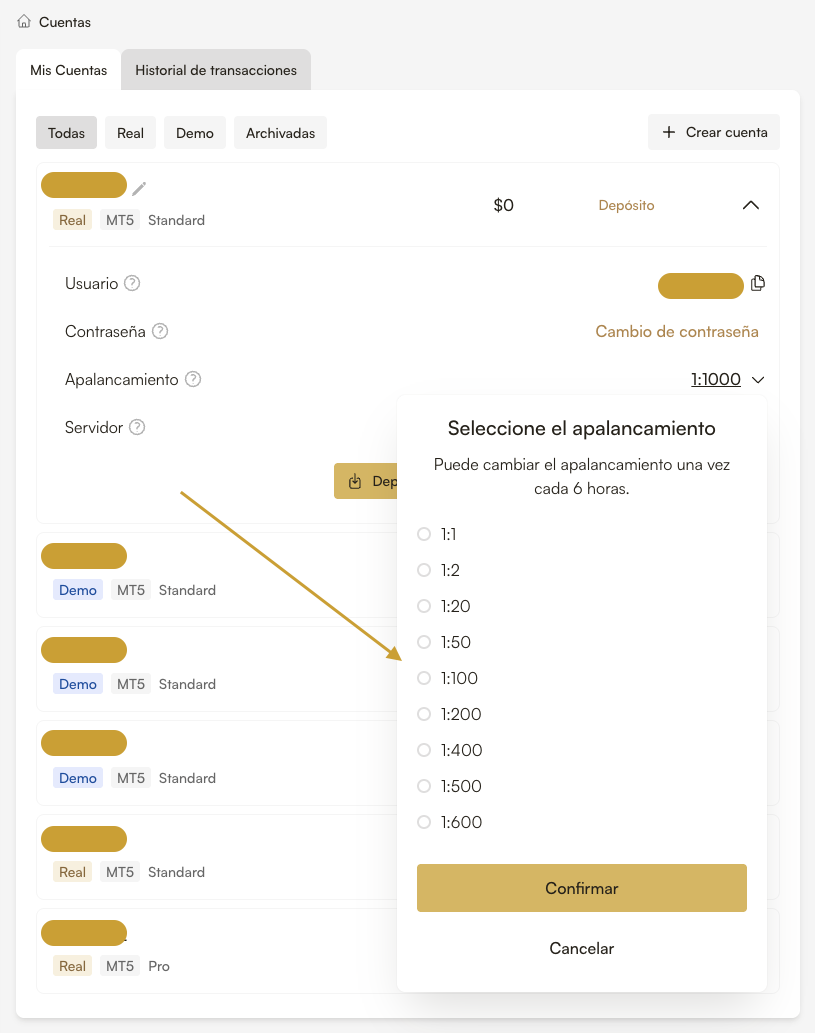Image resolution: width=815 pixels, height=1033 pixels.
Task: Pick the 1:1 leverage radio option
Action: (x=424, y=534)
